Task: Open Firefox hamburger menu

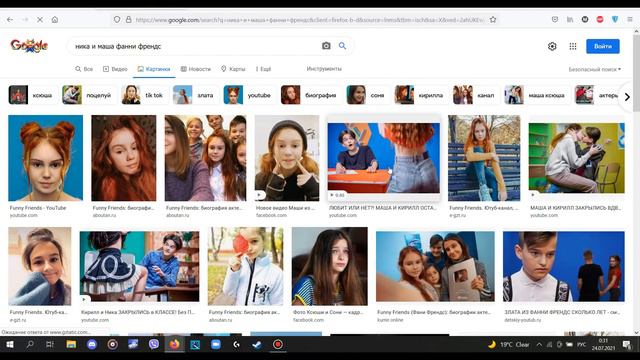Action: pos(630,20)
